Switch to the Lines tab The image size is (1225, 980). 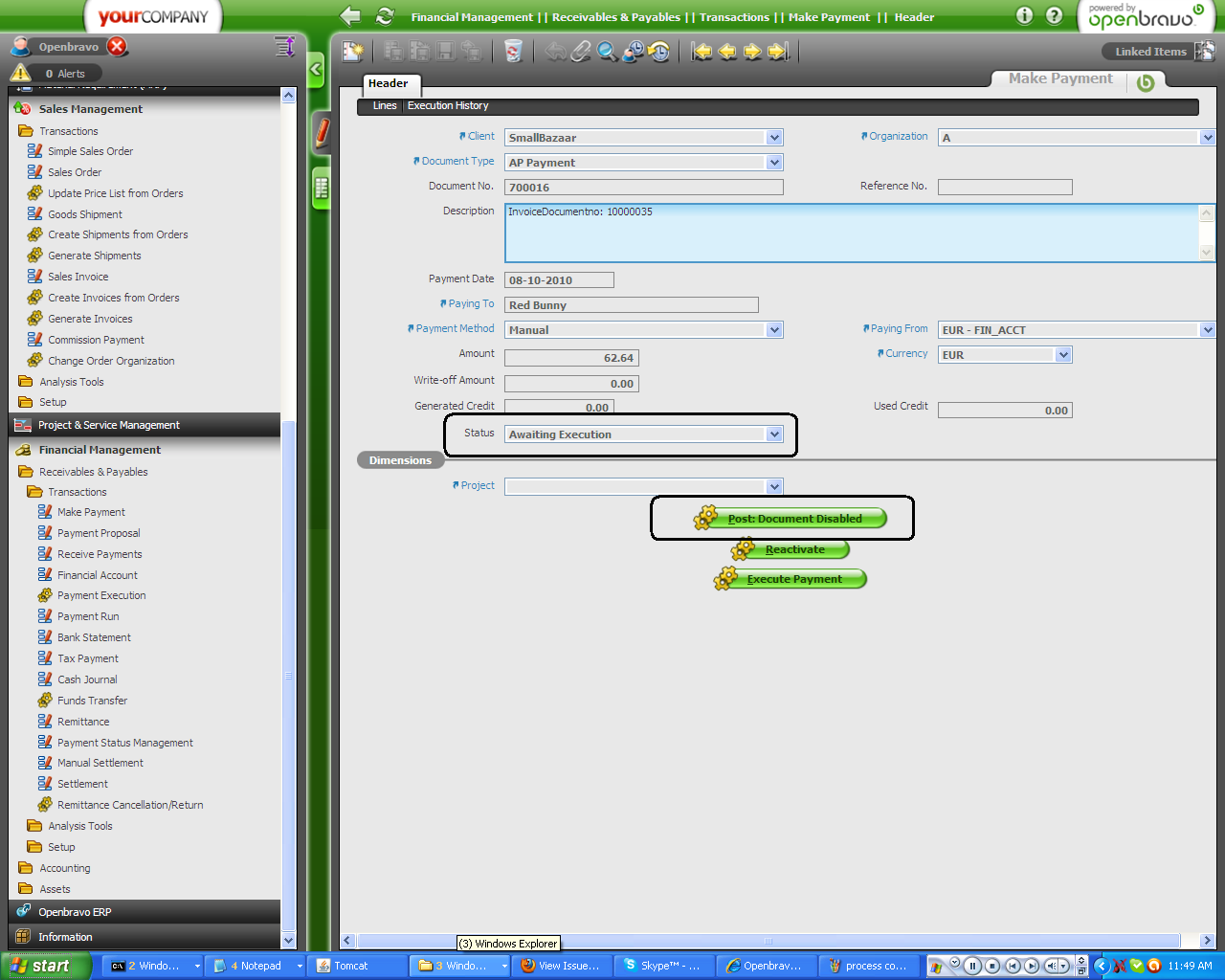pos(385,106)
